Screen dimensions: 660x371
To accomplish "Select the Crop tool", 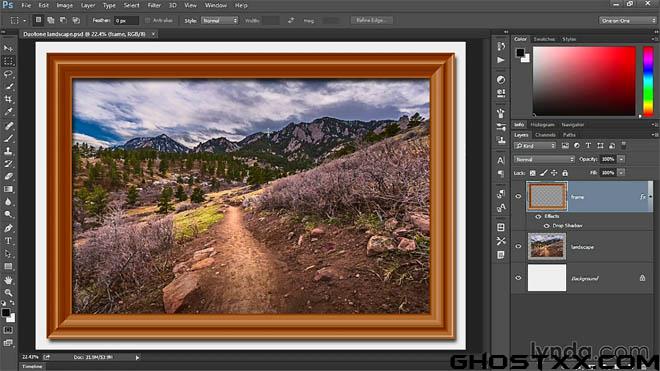I will pos(8,99).
